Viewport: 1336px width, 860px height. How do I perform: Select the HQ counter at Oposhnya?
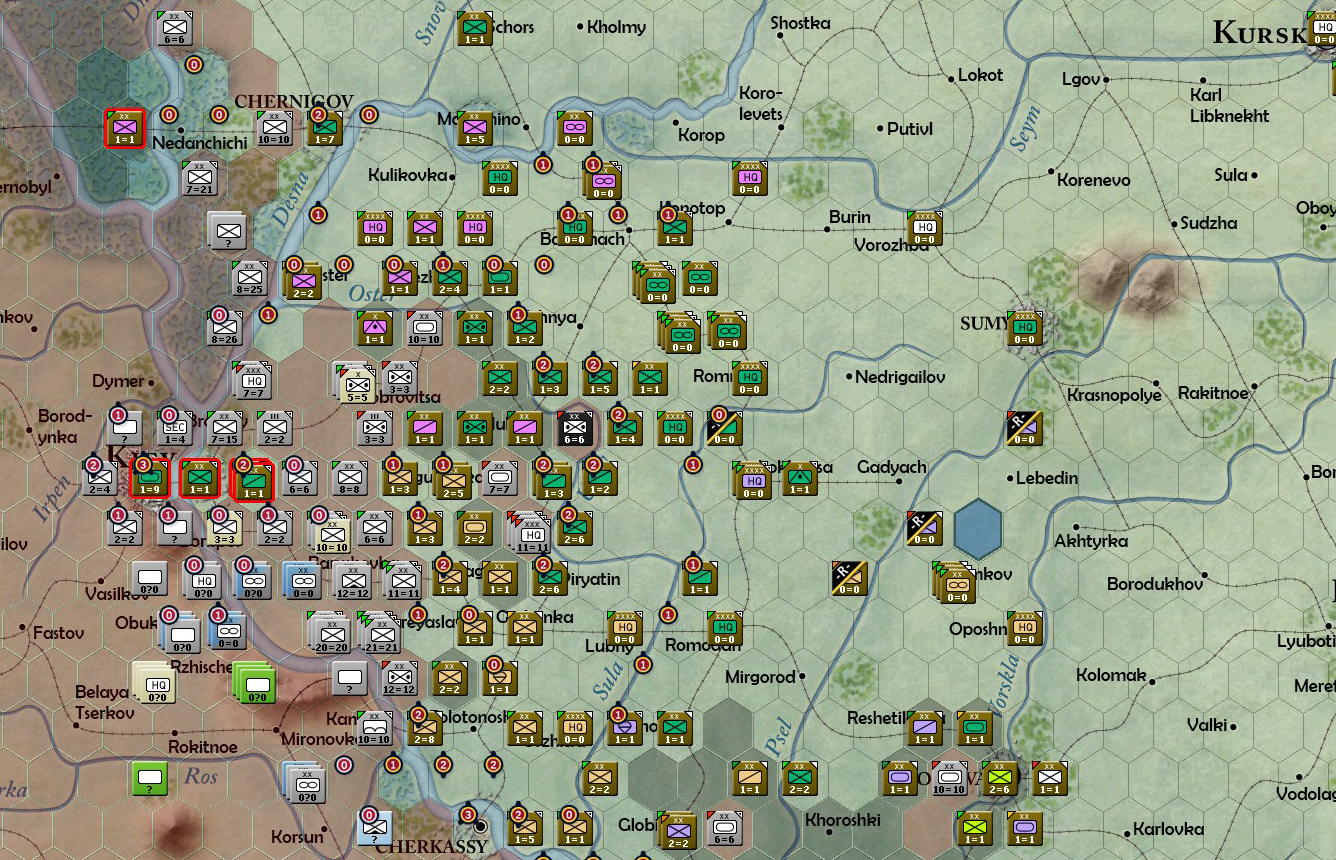point(1024,629)
